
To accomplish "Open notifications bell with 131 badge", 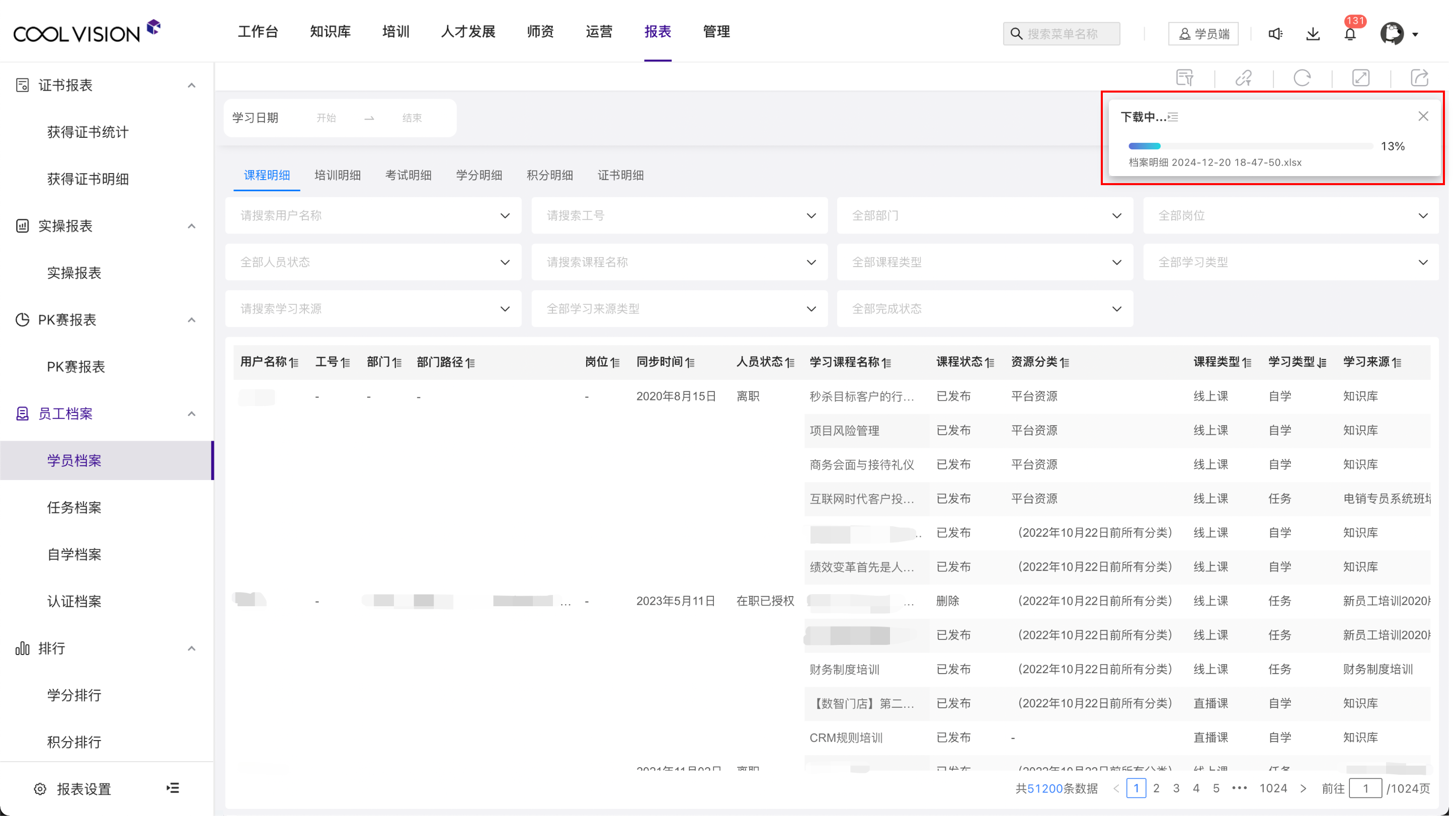I will tap(1350, 34).
